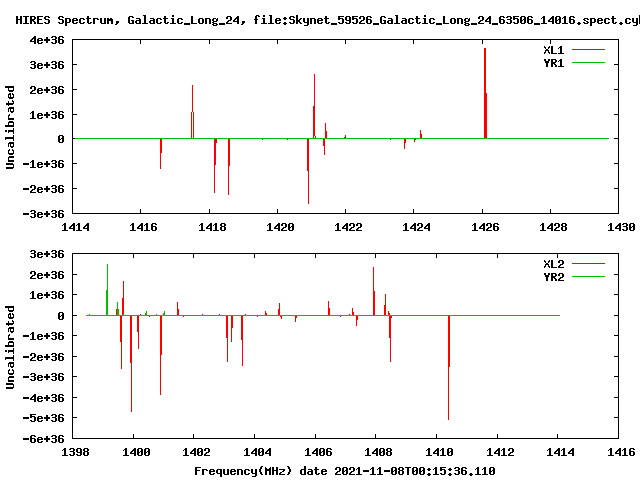Click the Uncalibrated axis label of the XL2 plot
This screenshot has height=480, width=640.
[10, 347]
